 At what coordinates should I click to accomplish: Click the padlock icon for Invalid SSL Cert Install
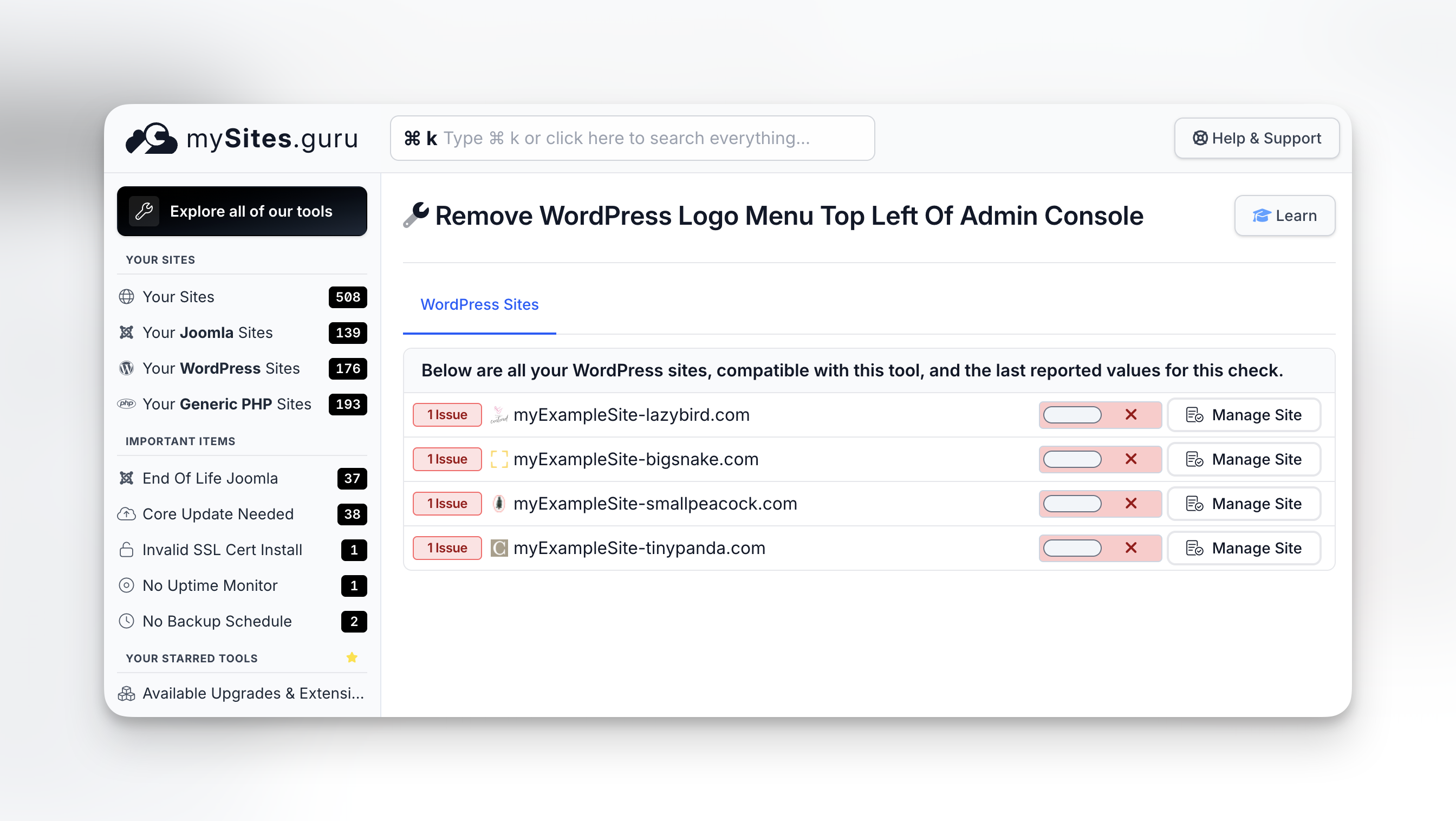pos(127,549)
